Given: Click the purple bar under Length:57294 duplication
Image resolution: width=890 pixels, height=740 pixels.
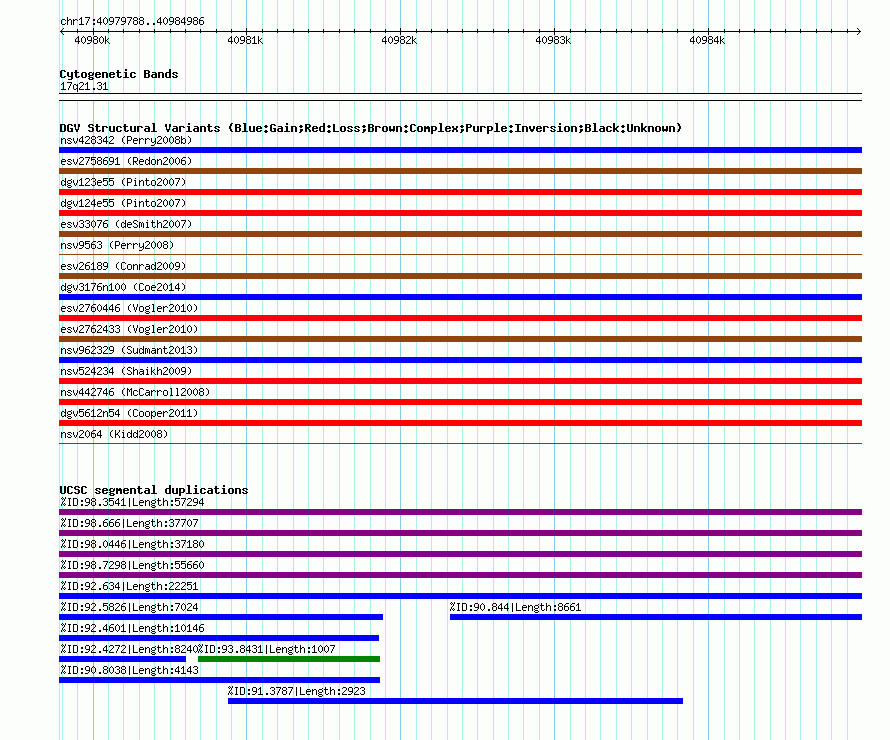Looking at the screenshot, I should [460, 512].
